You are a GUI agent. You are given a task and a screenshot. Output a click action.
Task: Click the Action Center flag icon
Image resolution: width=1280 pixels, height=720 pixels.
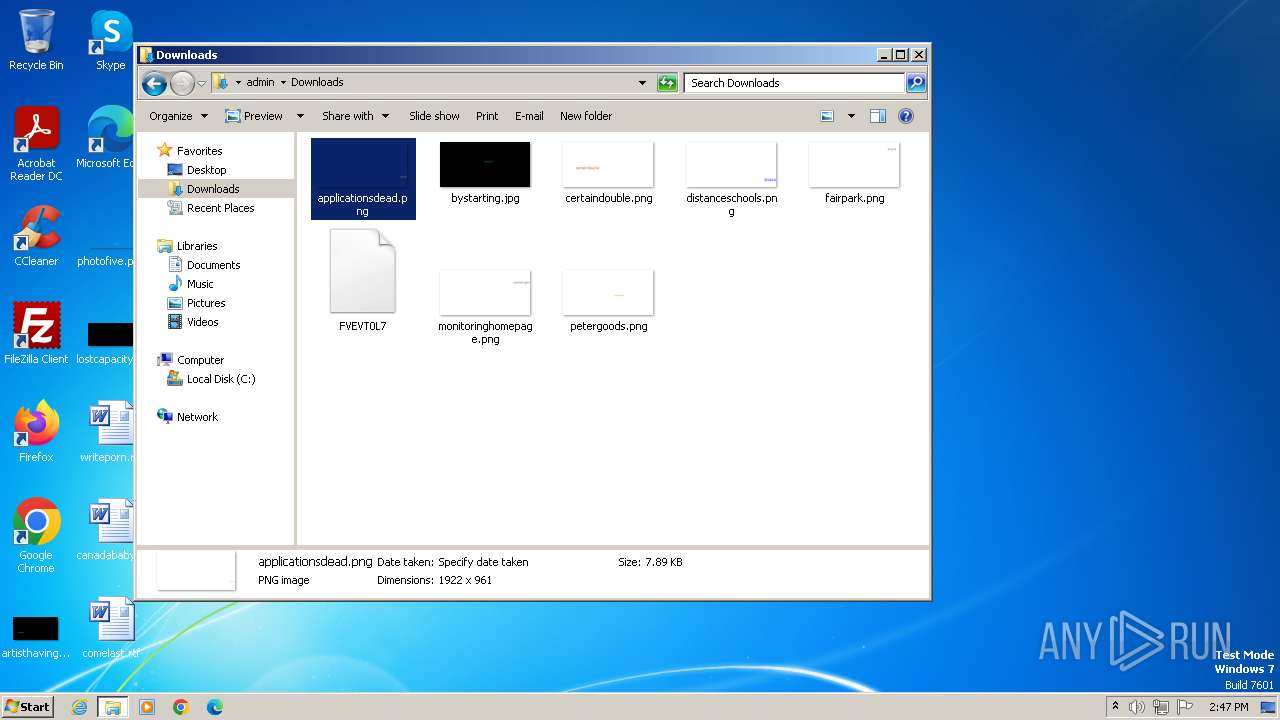[x=1185, y=707]
